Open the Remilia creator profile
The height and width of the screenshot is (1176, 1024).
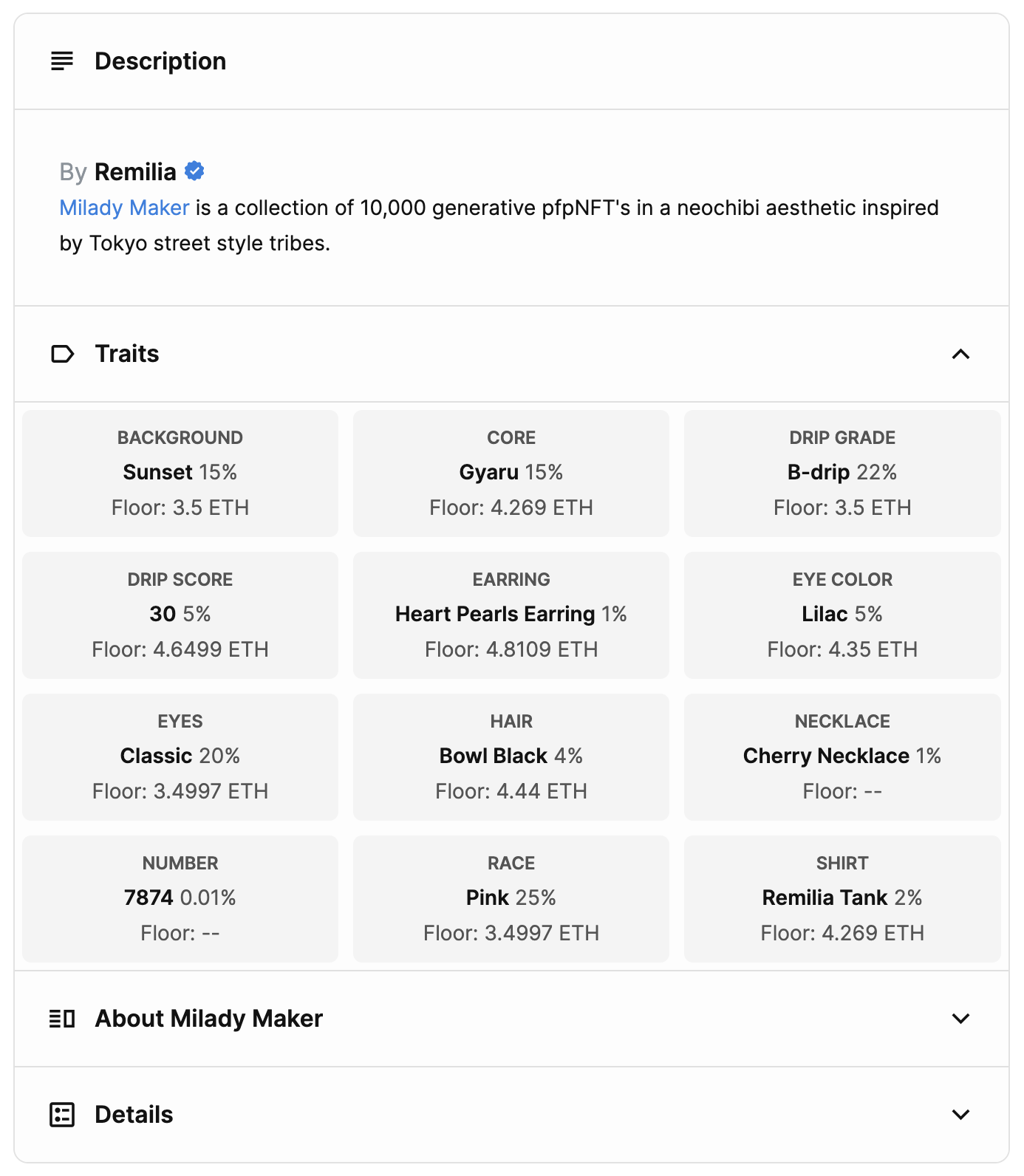coord(135,172)
